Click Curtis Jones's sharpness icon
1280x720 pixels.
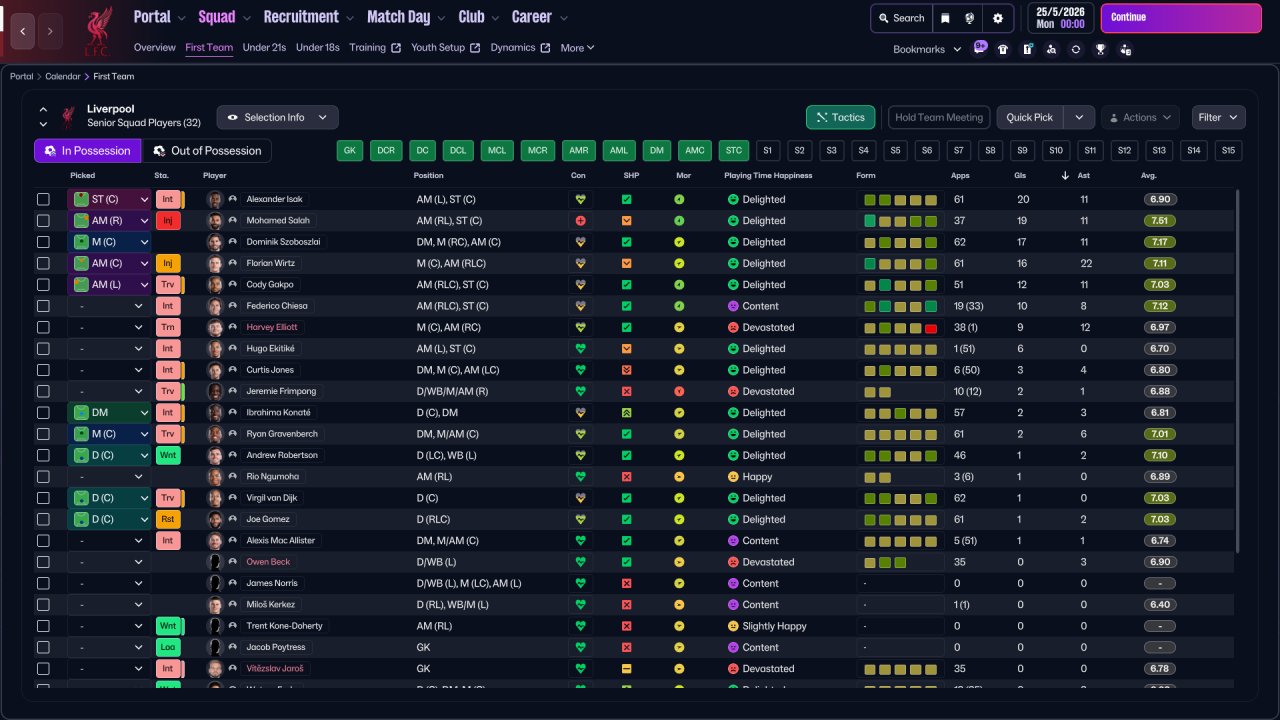(627, 370)
